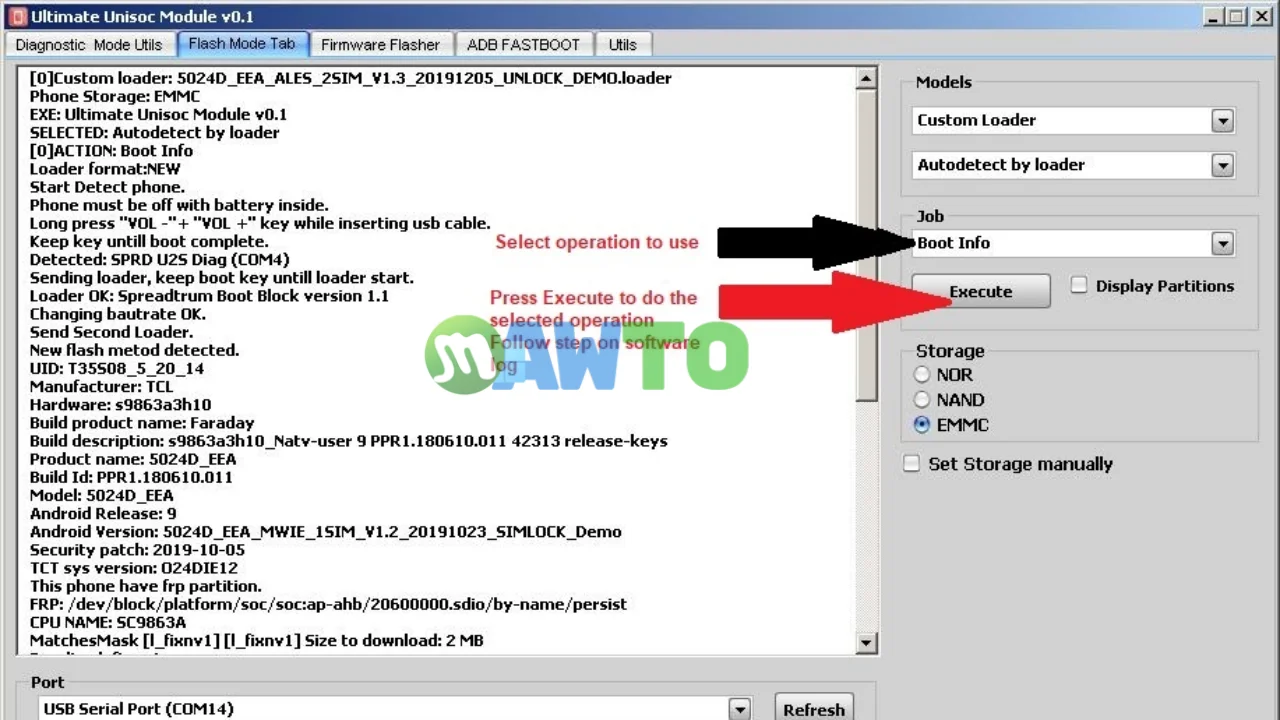Click log line 'Loader format:NEW'

click(x=105, y=169)
